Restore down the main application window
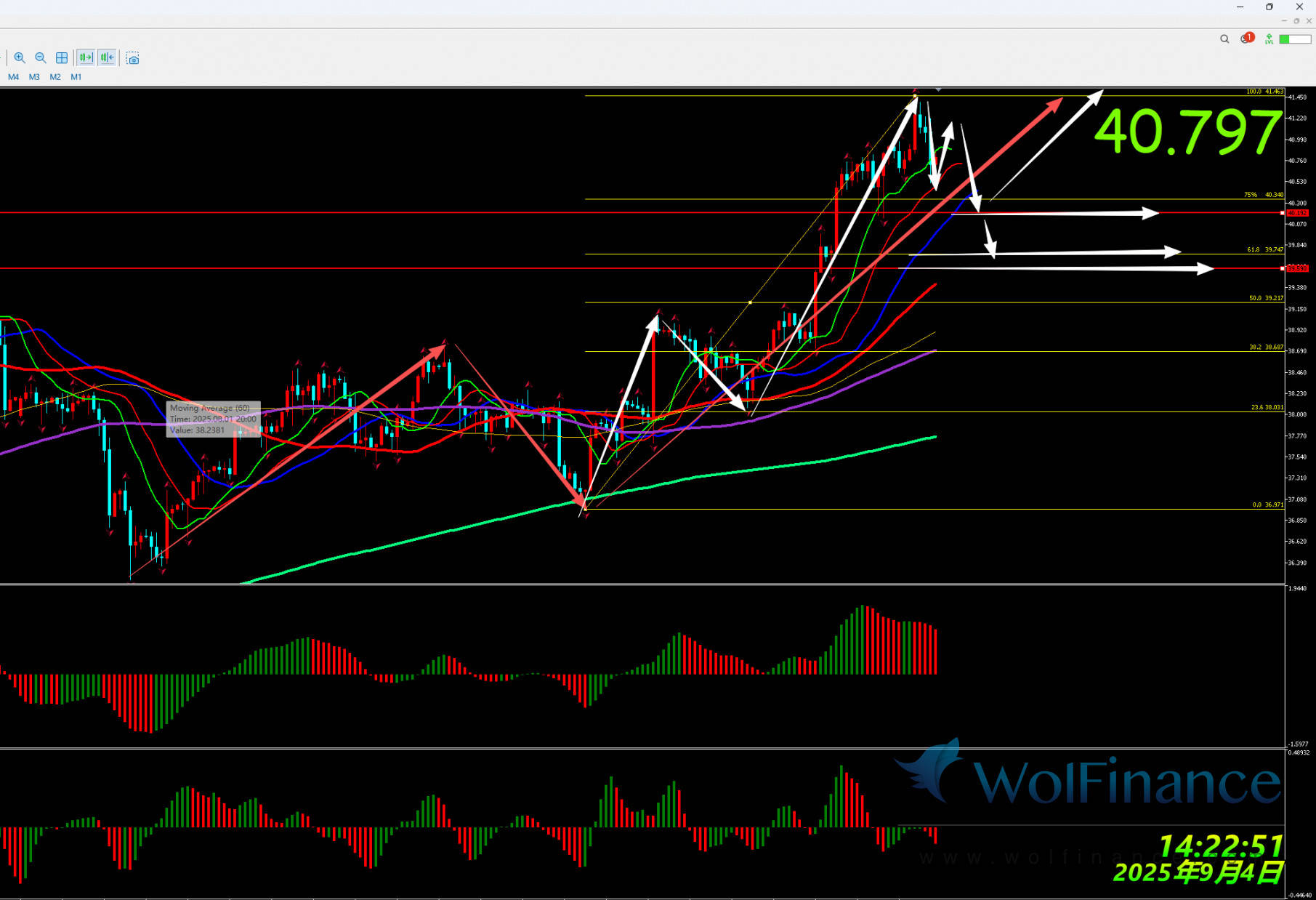This screenshot has width=1316, height=900. [1269, 7]
